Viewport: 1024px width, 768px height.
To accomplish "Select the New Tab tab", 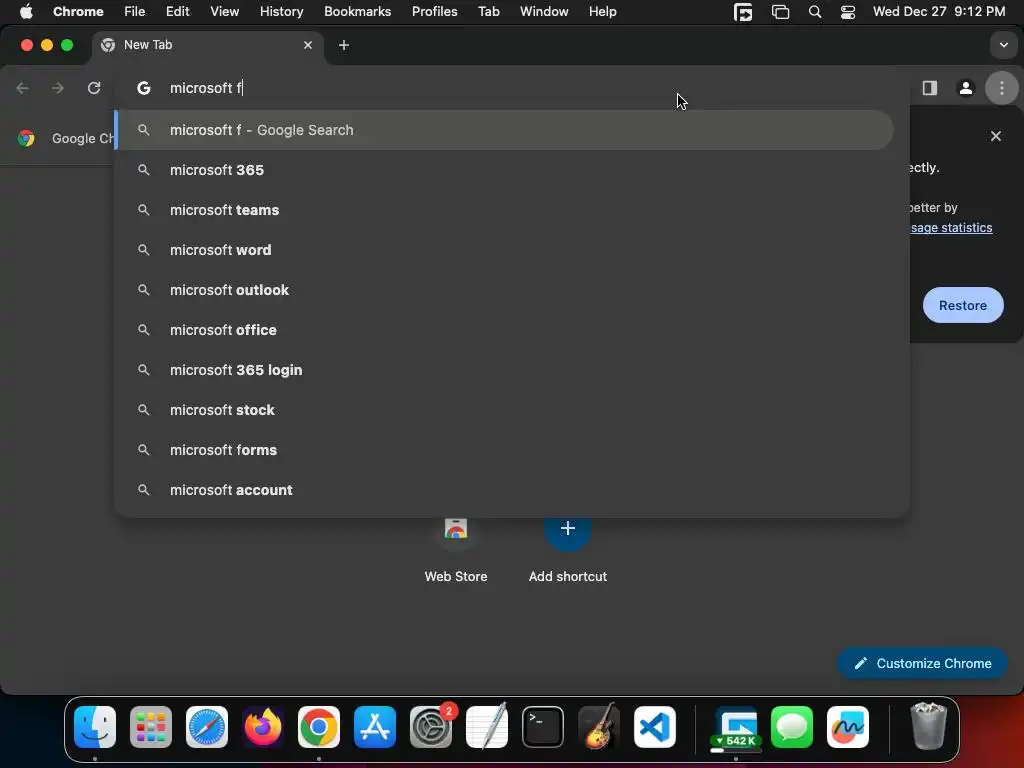I will click(207, 45).
